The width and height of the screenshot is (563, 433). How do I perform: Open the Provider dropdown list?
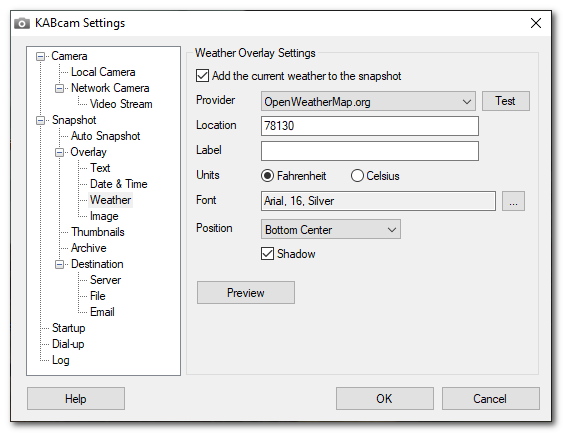coord(368,101)
